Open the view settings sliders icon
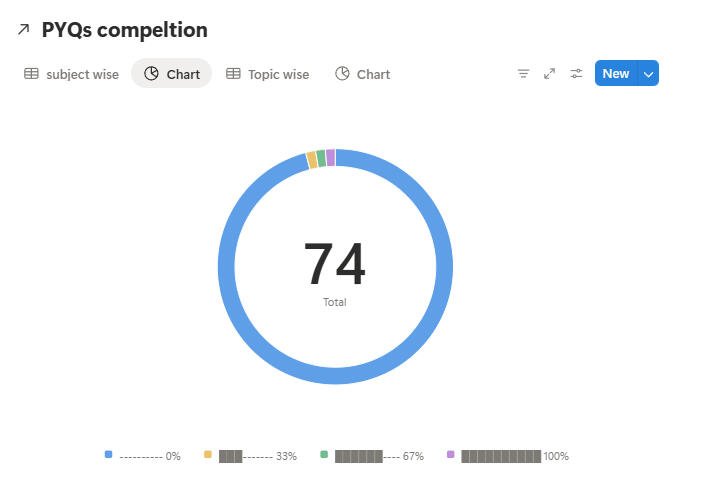The image size is (715, 481). pyautogui.click(x=576, y=74)
